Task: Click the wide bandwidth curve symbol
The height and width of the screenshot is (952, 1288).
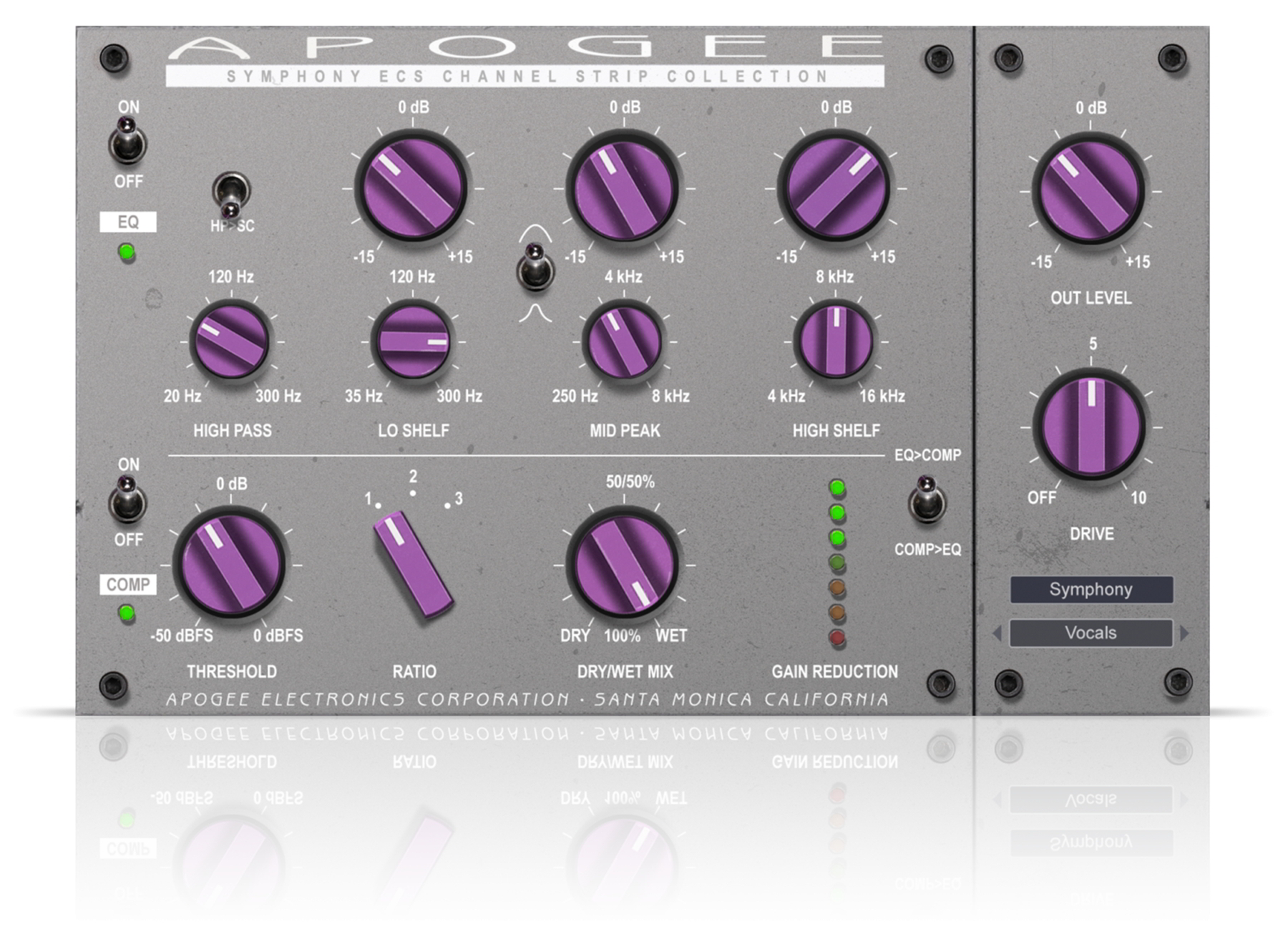Action: tap(535, 233)
